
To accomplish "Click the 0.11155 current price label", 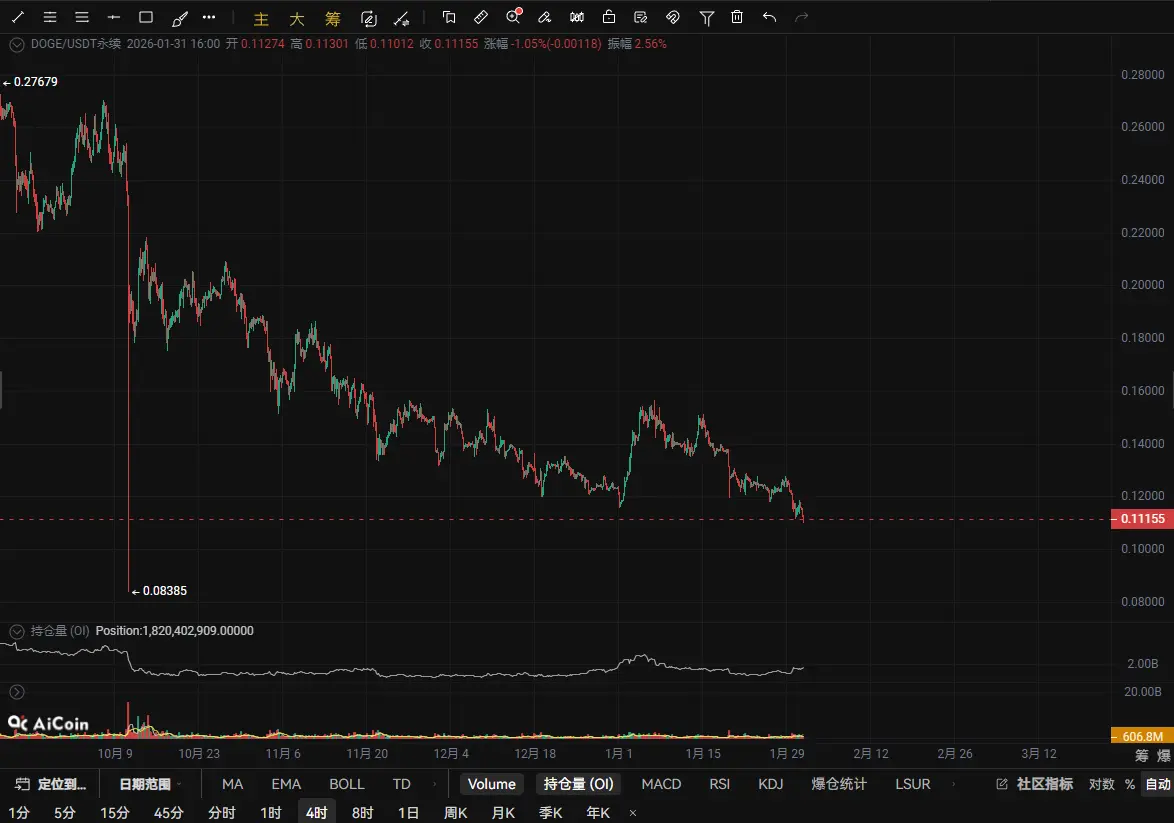I will (x=1142, y=519).
